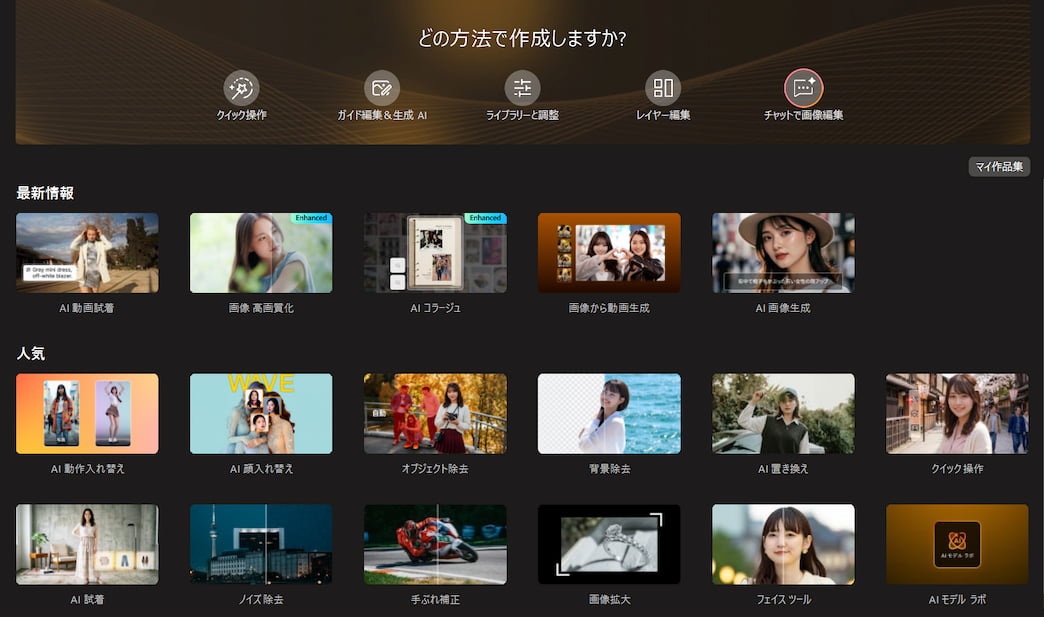The height and width of the screenshot is (617, 1044).
Task: Click the 手ぶれ補正 caption
Action: [x=435, y=600]
